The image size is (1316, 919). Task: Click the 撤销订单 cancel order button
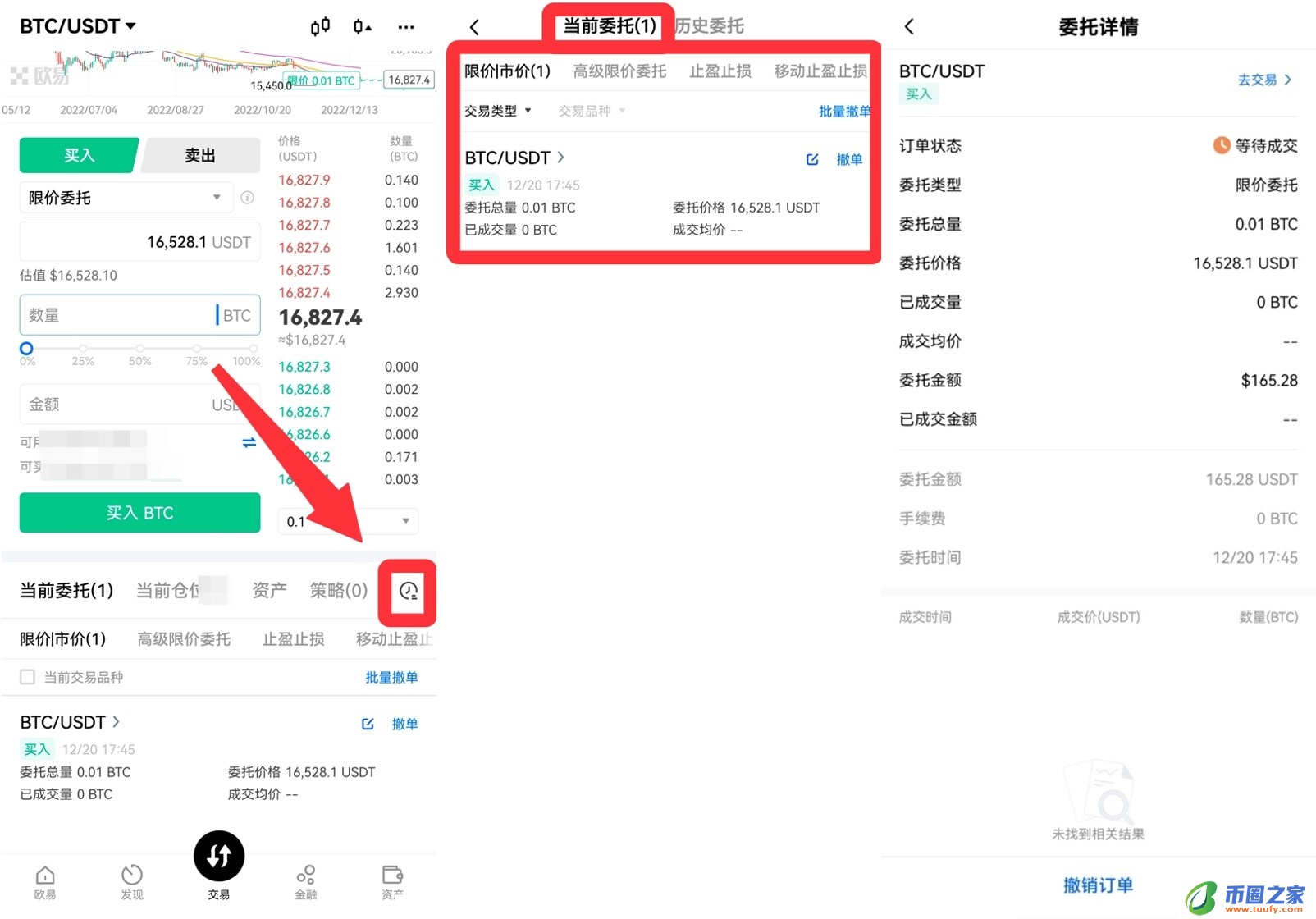pyautogui.click(x=1098, y=885)
